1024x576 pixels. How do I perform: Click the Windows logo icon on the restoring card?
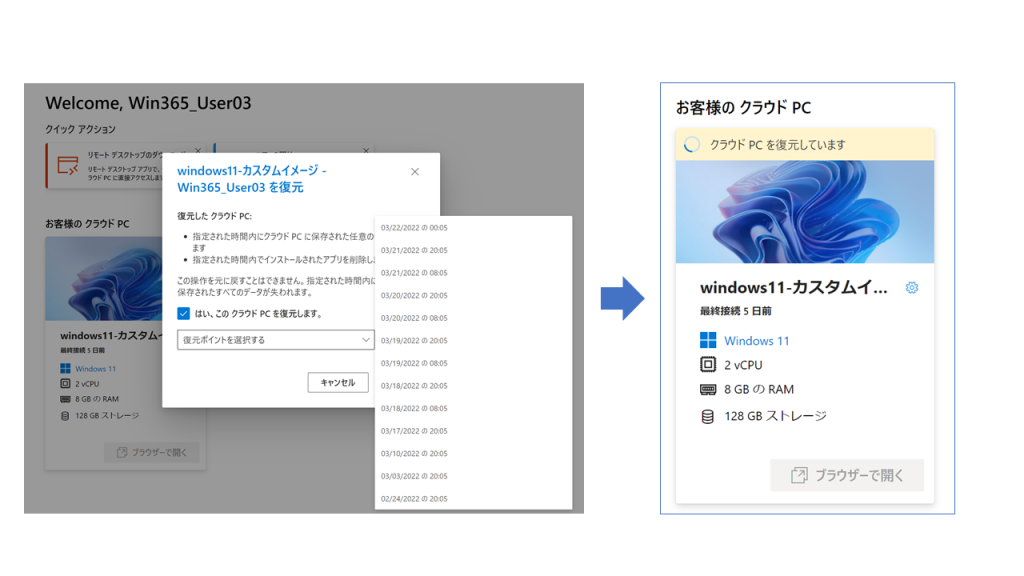point(708,340)
